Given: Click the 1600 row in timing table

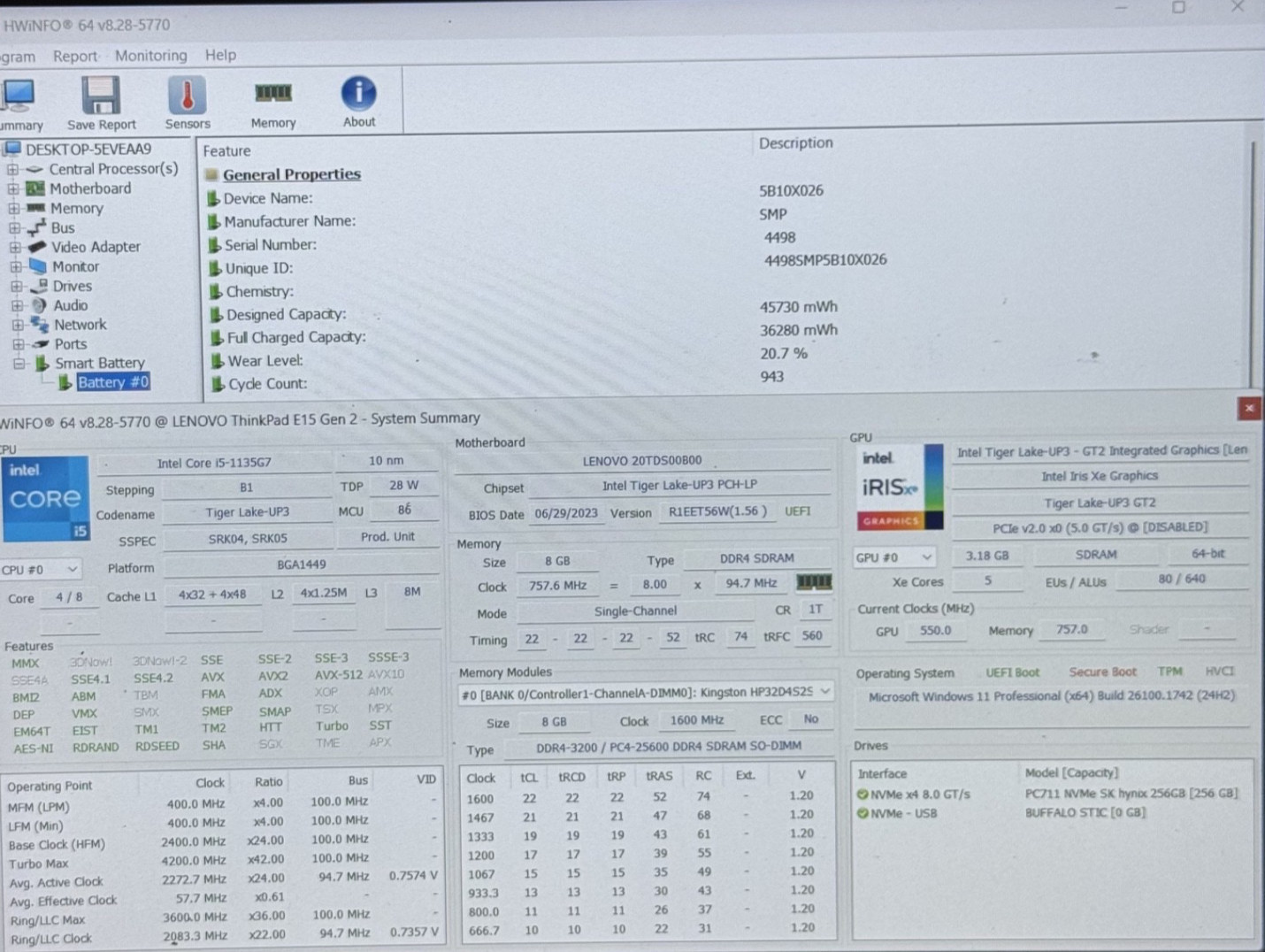Looking at the screenshot, I should 647,796.
